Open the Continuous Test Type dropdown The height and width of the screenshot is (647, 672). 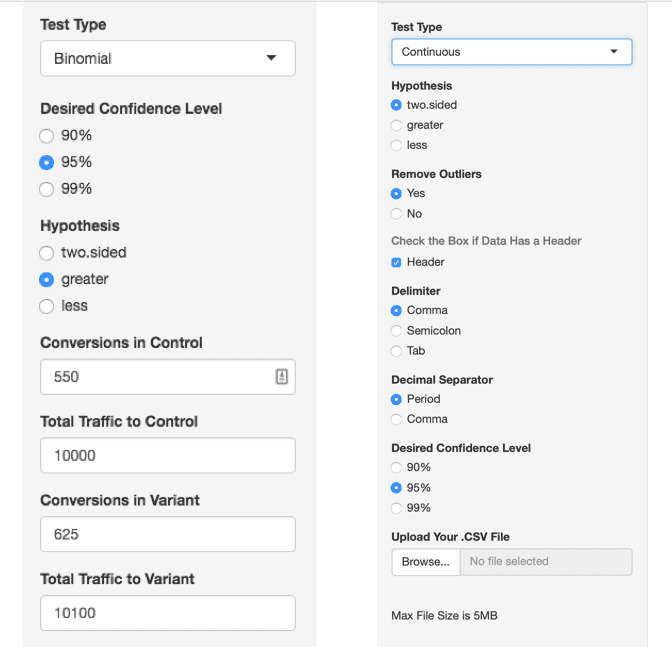[511, 52]
